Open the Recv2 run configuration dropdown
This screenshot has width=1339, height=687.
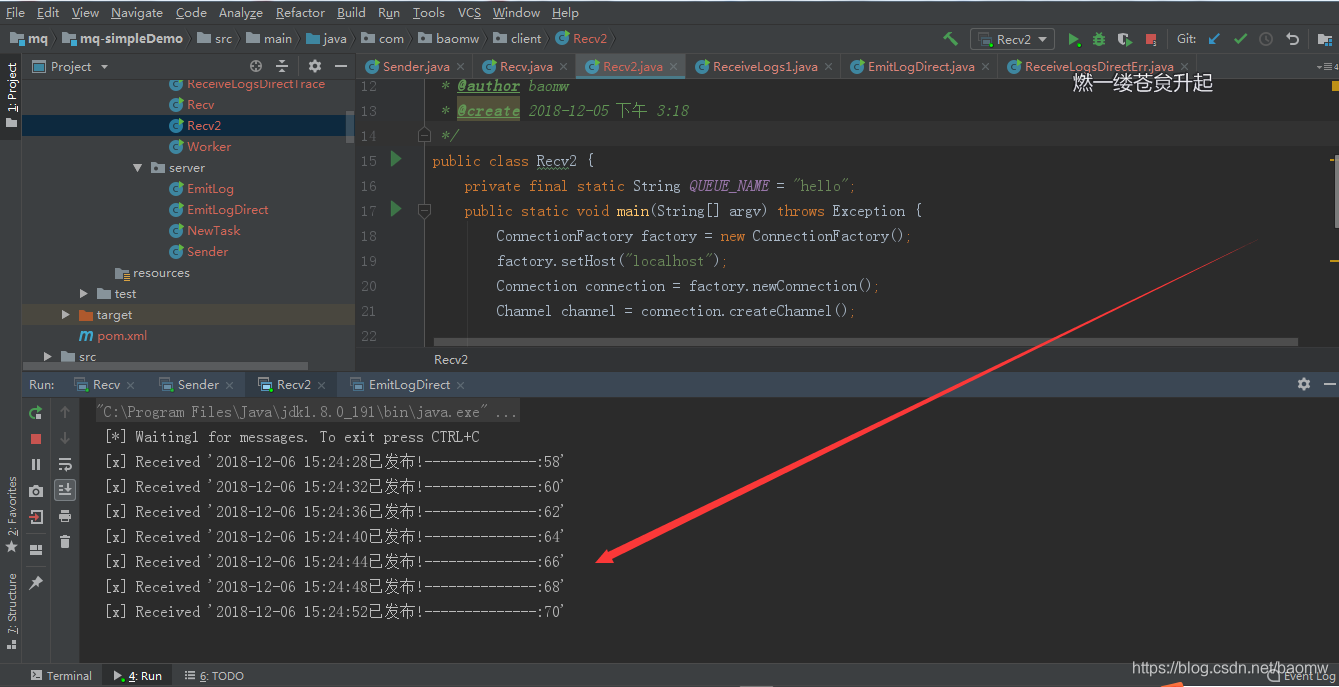click(1012, 39)
